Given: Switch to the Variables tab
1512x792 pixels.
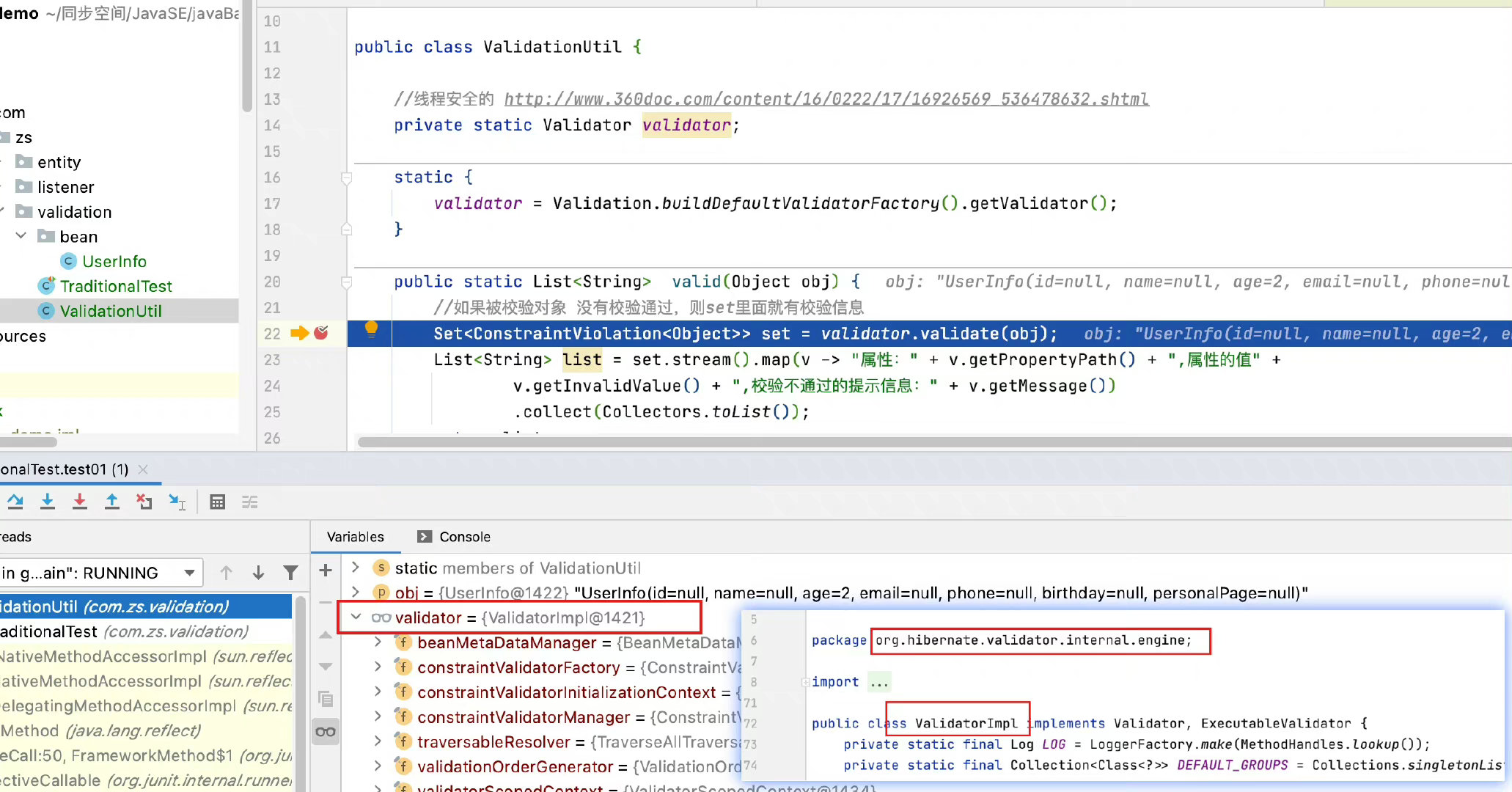Looking at the screenshot, I should point(356,537).
